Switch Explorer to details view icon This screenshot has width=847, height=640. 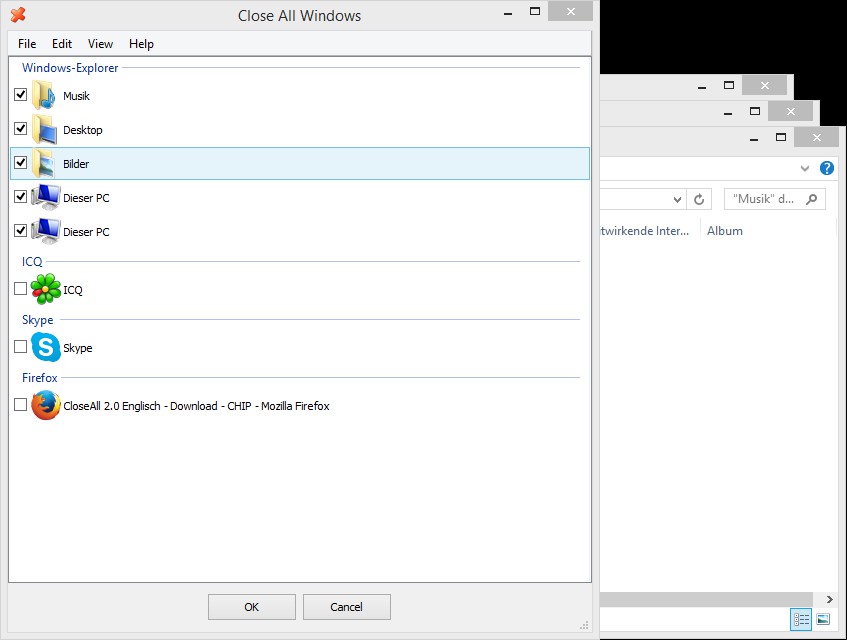pos(801,619)
